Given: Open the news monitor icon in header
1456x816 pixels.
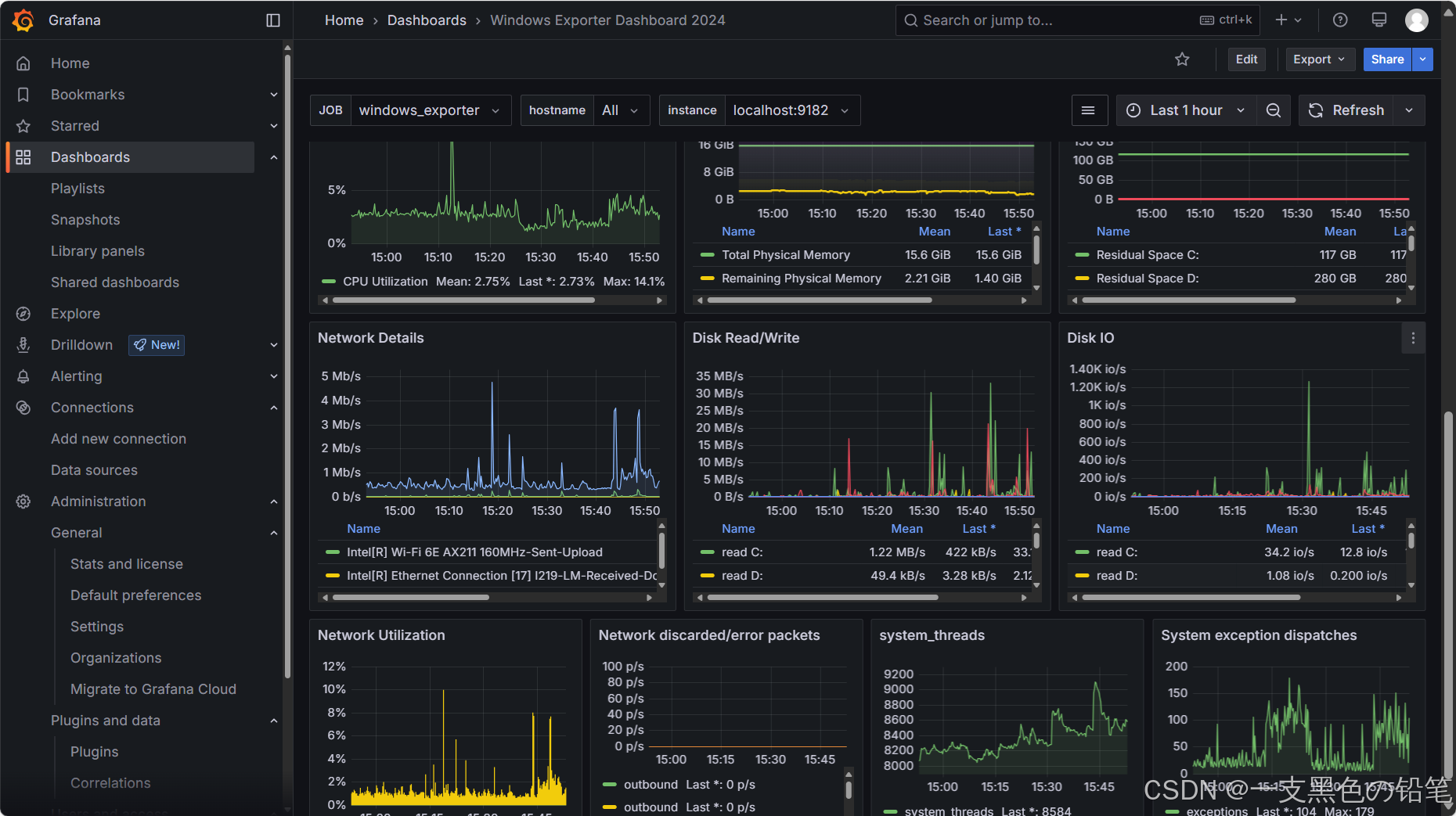Looking at the screenshot, I should pos(1379,20).
